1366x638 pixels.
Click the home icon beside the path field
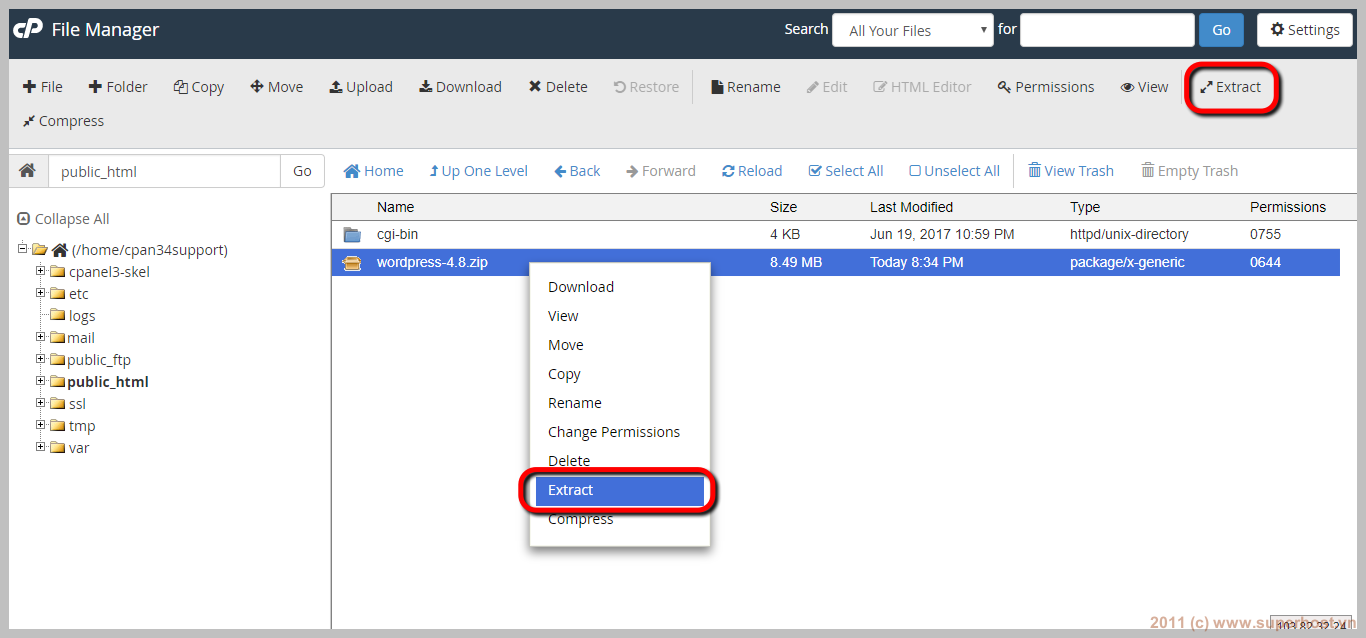[x=28, y=171]
